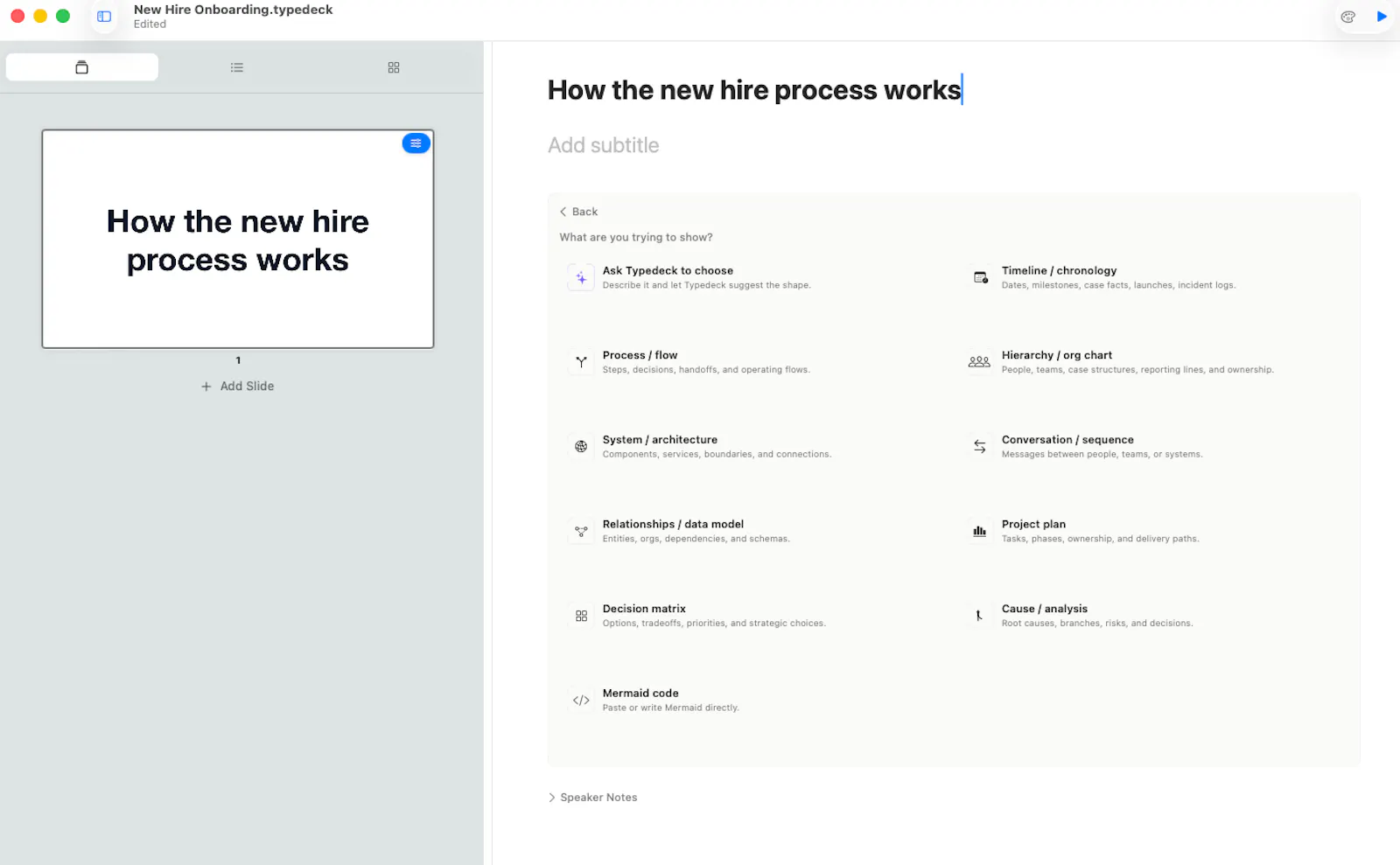Image resolution: width=1400 pixels, height=865 pixels.
Task: Go Back in the diagram picker
Action: pyautogui.click(x=578, y=212)
